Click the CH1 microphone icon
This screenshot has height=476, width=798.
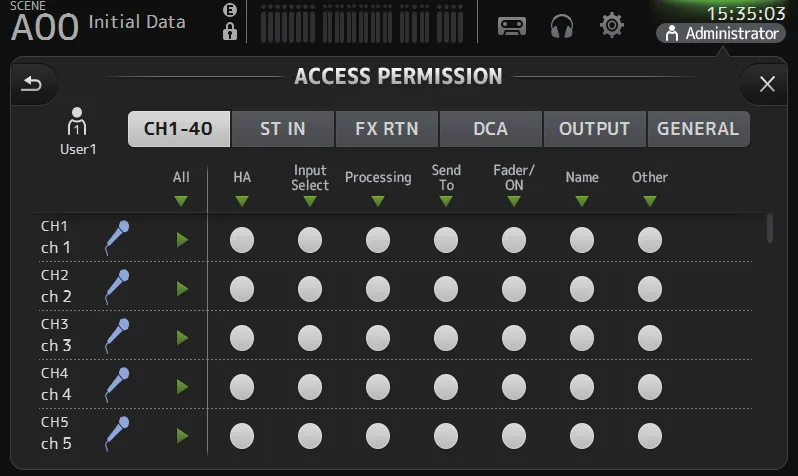point(117,238)
